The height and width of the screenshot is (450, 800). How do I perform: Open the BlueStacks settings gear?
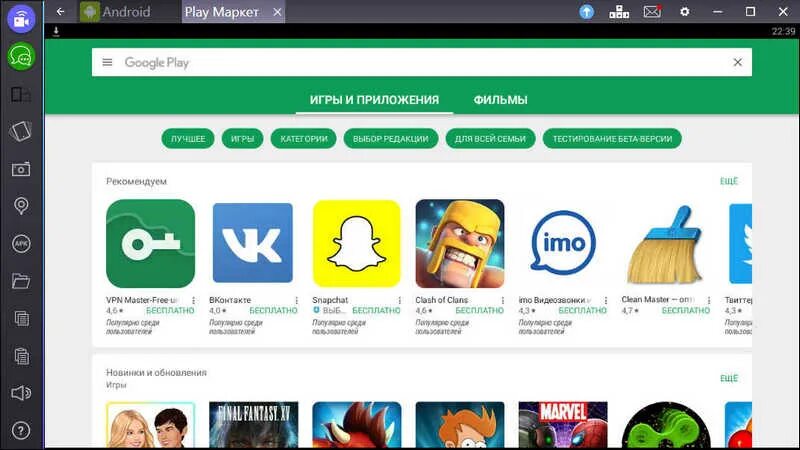(685, 11)
